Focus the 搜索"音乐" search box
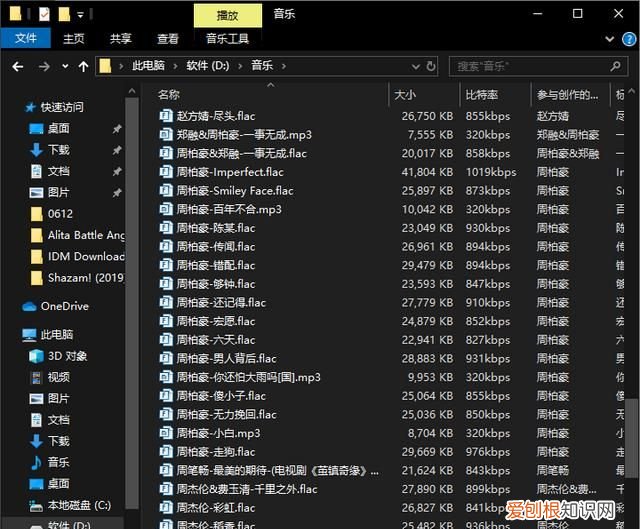Image resolution: width=640 pixels, height=529 pixels. point(531,66)
